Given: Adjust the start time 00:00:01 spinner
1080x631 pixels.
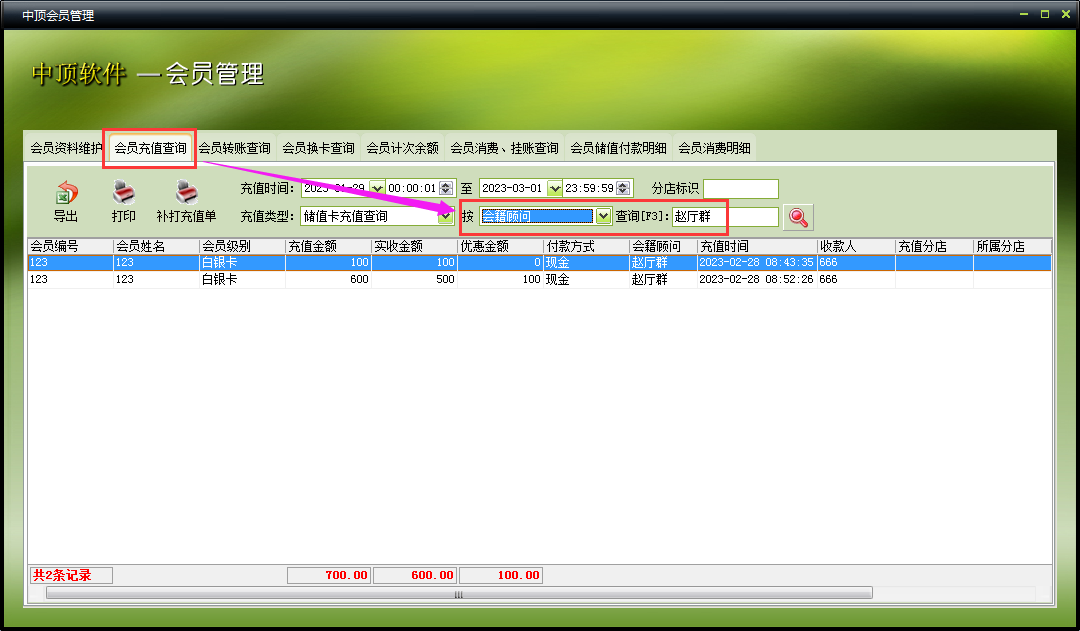Looking at the screenshot, I should (x=447, y=188).
